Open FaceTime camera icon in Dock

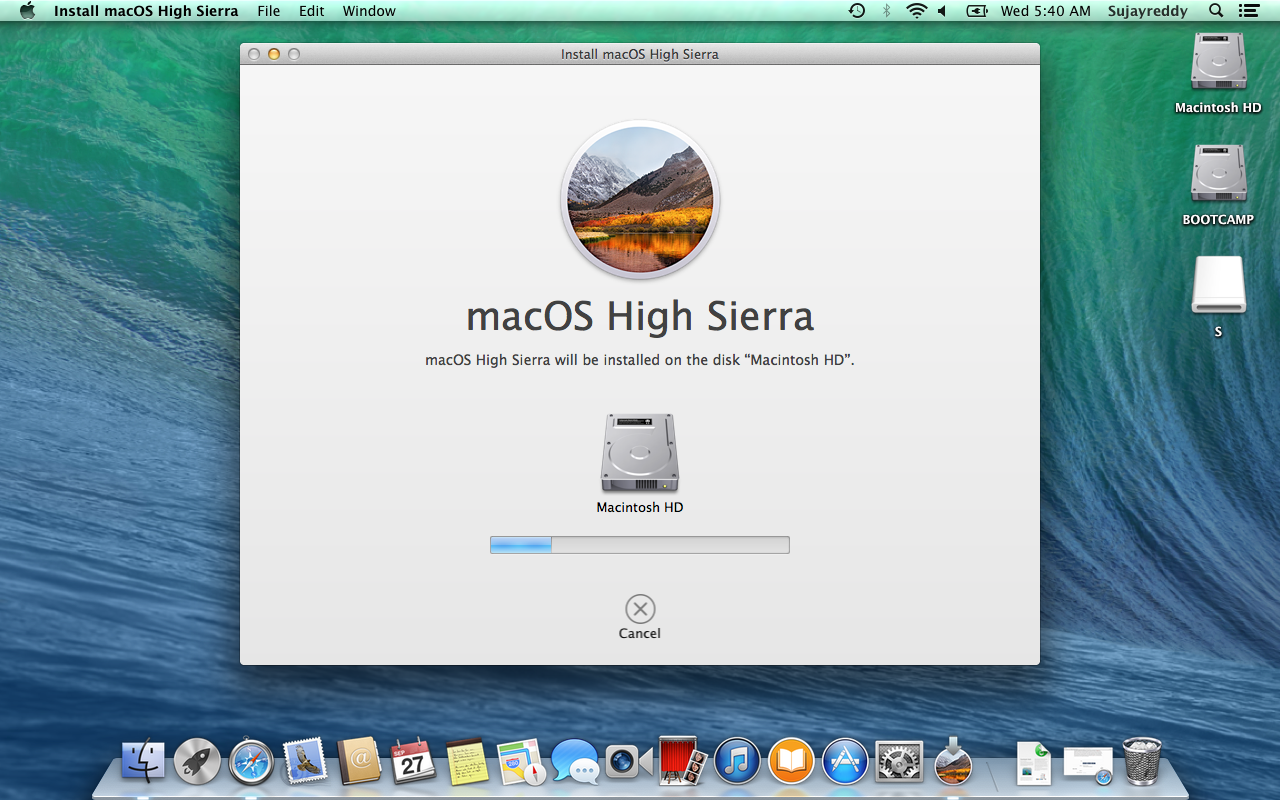coord(629,762)
